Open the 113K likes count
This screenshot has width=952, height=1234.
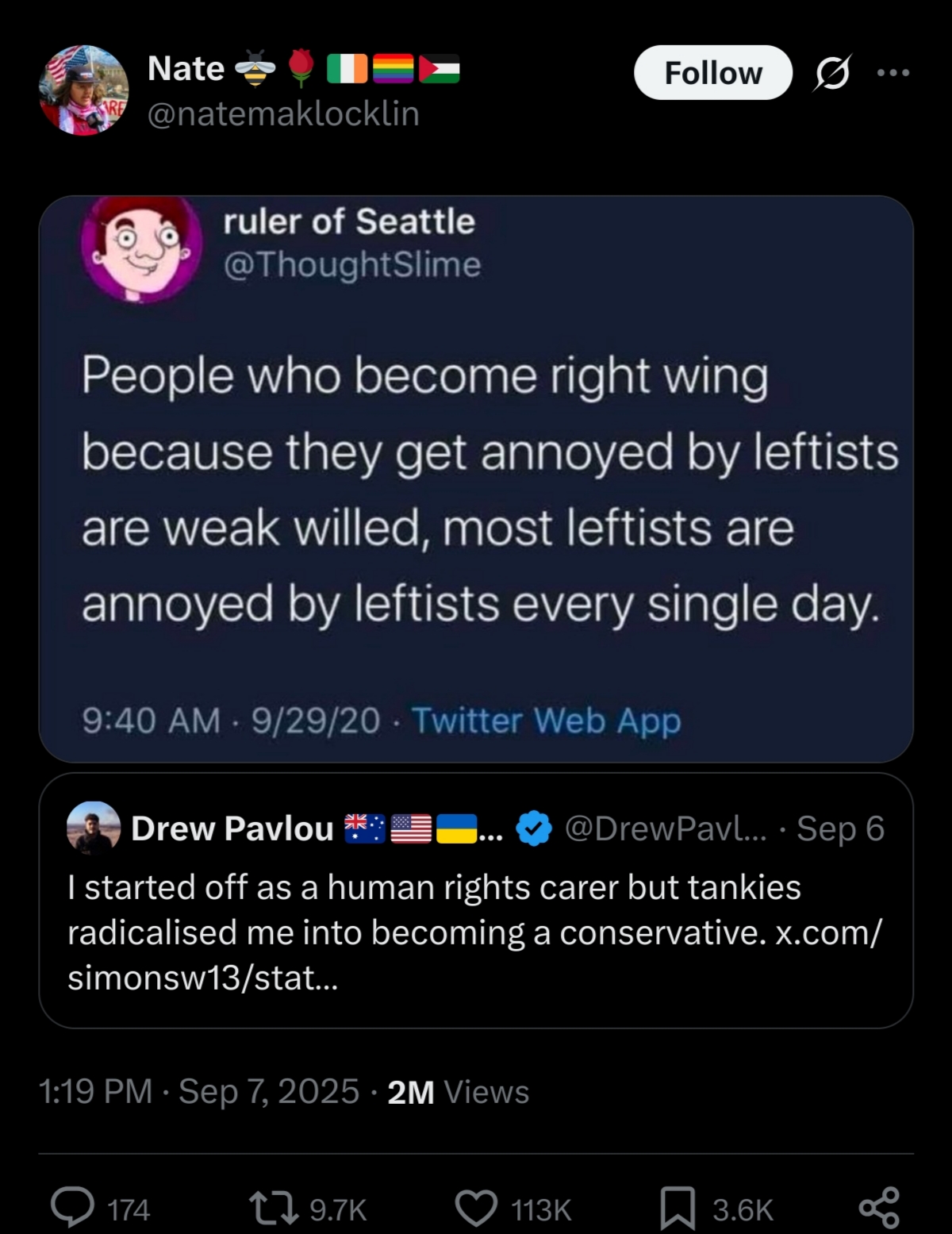(x=541, y=1209)
